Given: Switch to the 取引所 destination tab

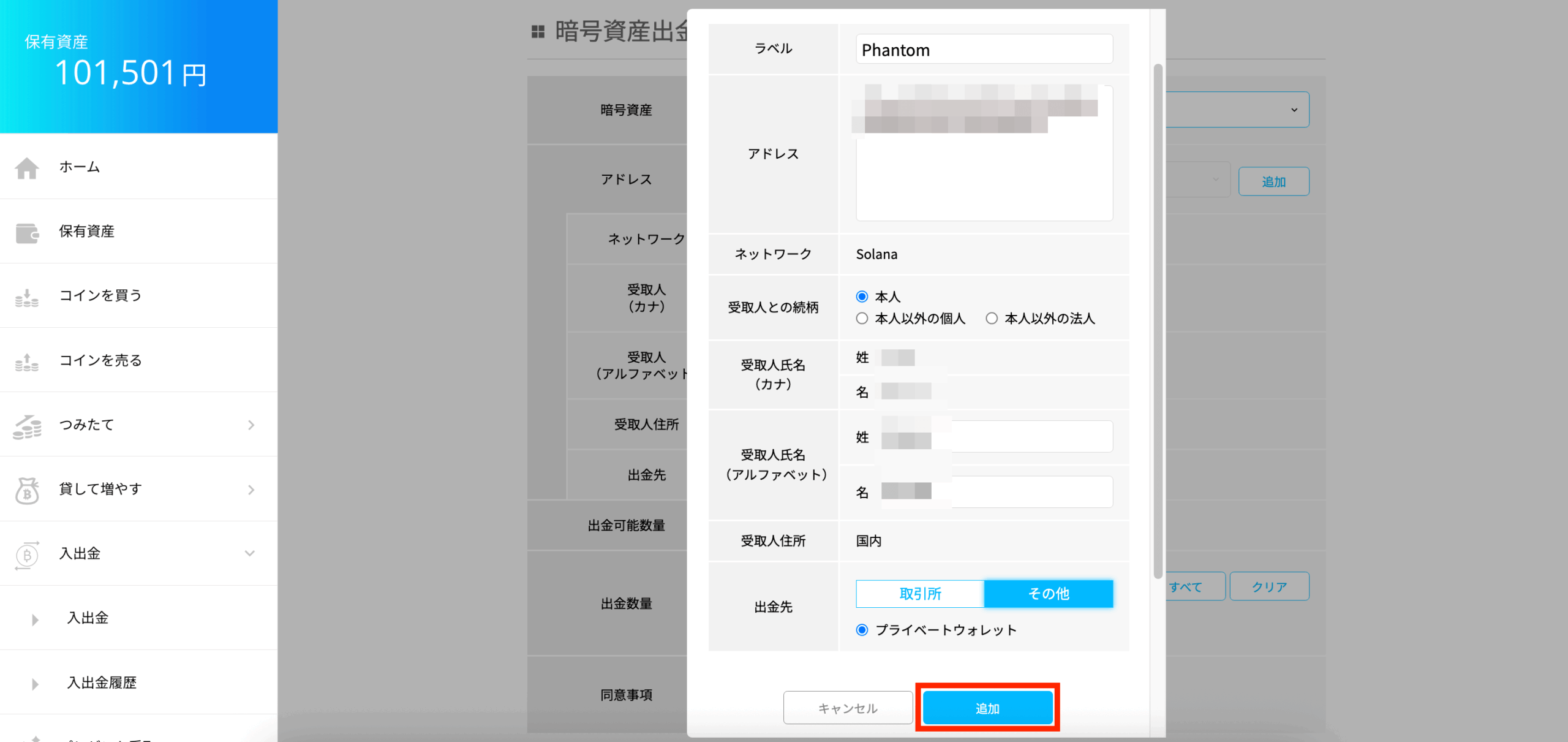Looking at the screenshot, I should point(919,594).
